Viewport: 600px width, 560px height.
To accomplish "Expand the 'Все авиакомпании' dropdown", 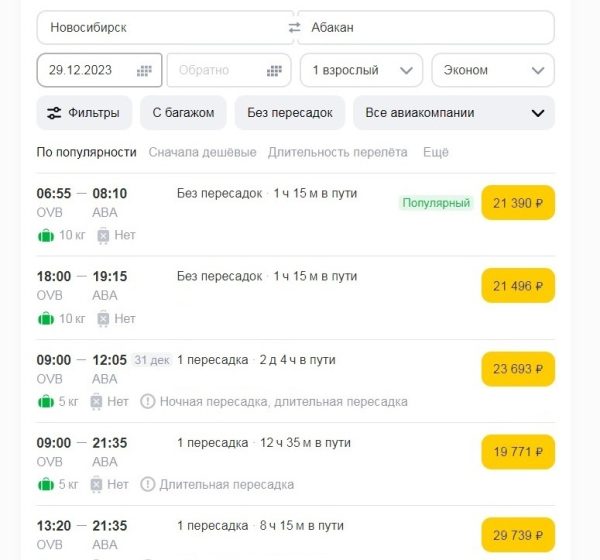I will pos(453,113).
